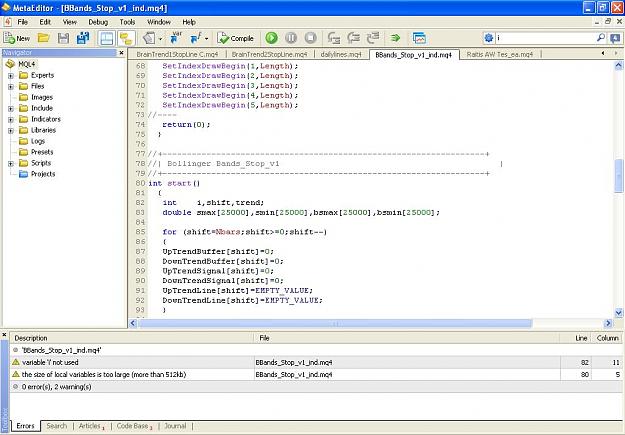The width and height of the screenshot is (625, 435).
Task: Select the Images folder
Action: [41, 97]
